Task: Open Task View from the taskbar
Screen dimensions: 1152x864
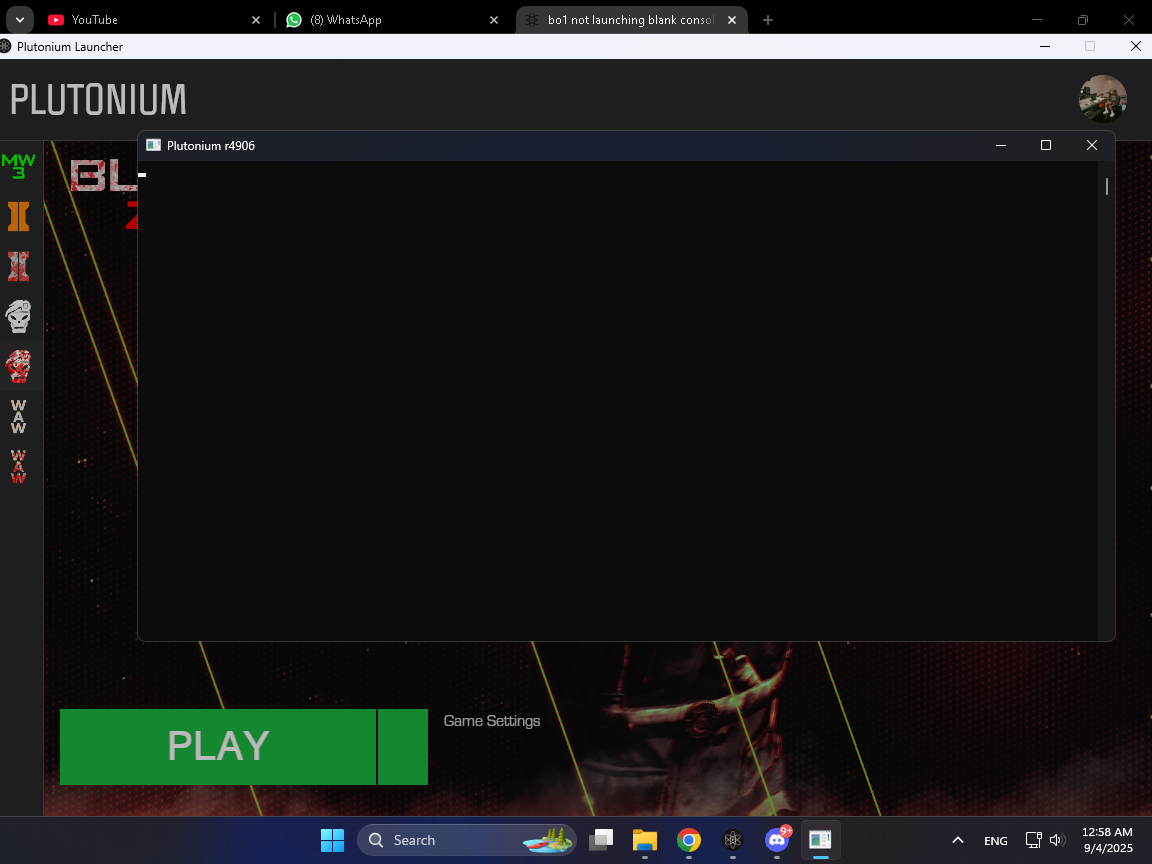Action: point(601,840)
